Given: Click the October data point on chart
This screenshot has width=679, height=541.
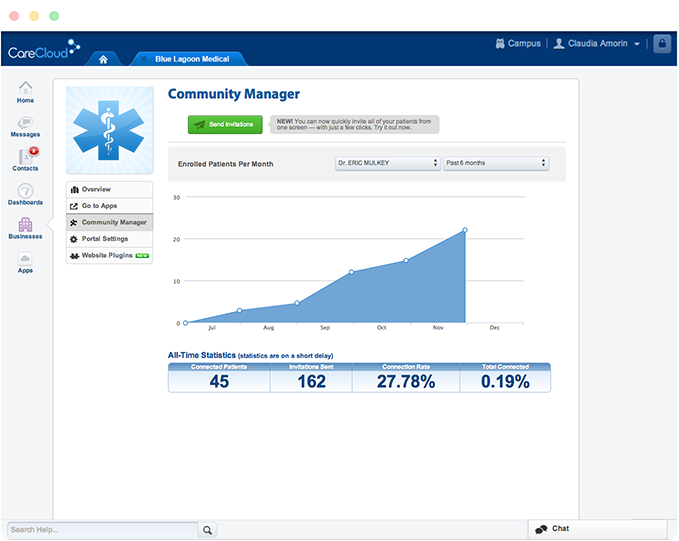Looking at the screenshot, I should tap(406, 260).
